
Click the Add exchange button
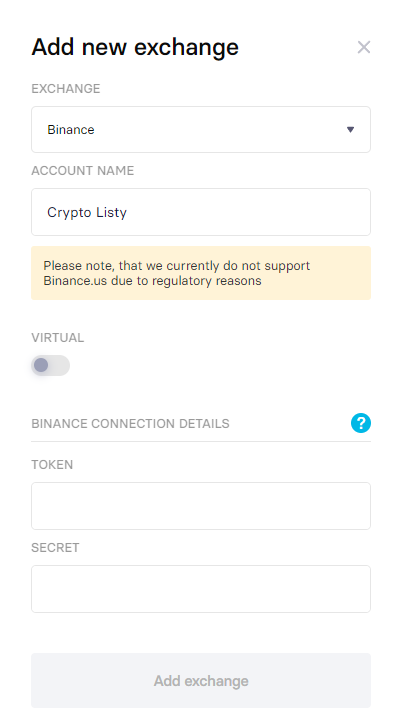click(x=201, y=681)
